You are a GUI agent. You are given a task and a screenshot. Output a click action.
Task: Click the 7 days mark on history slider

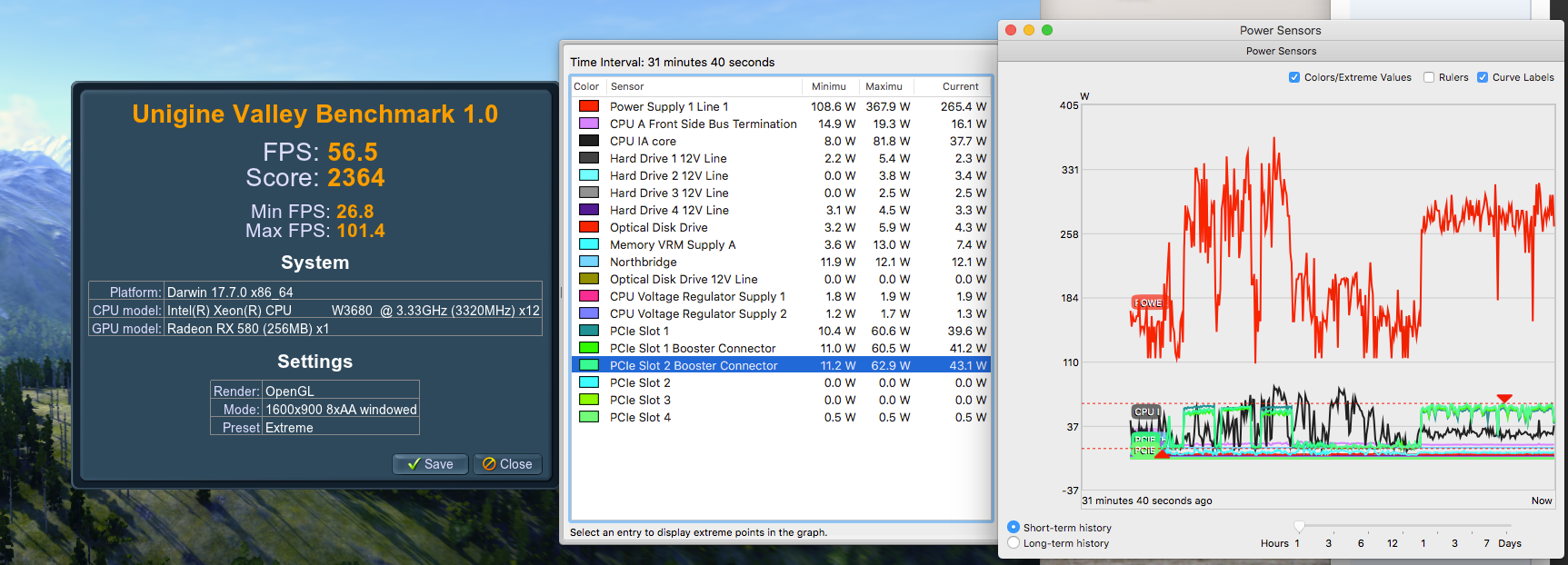(x=1486, y=543)
